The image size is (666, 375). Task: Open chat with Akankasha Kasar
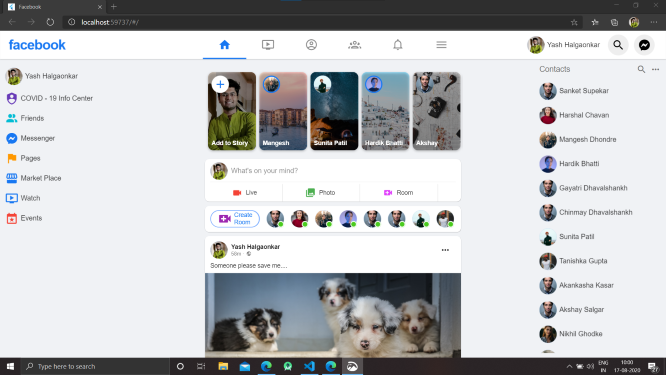click(x=576, y=285)
